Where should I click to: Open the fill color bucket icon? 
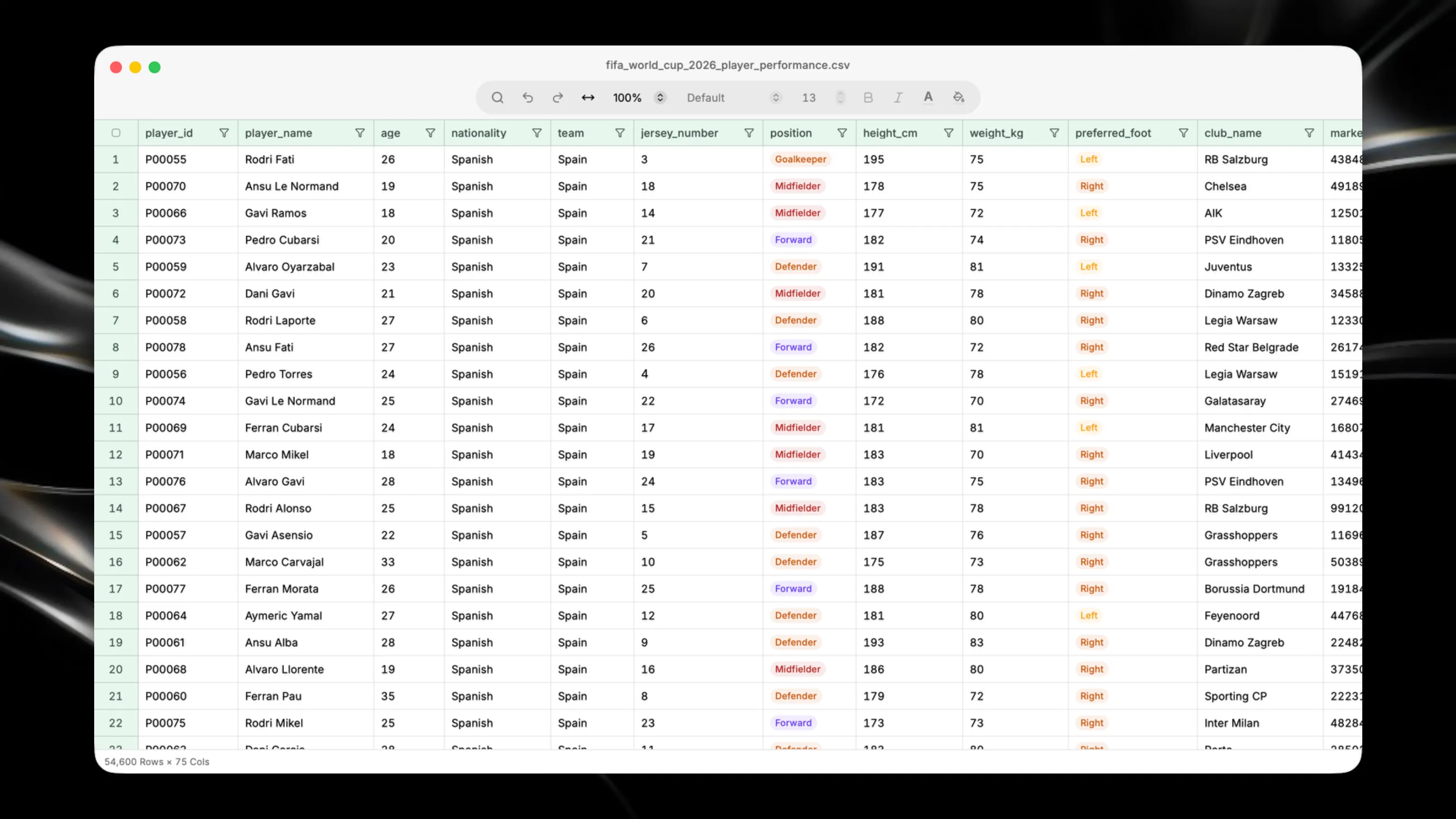click(959, 97)
